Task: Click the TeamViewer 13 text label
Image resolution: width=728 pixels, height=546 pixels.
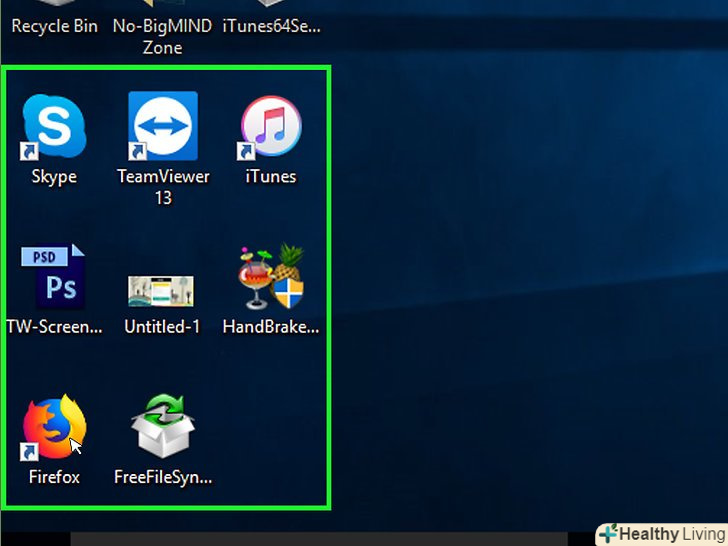Action: click(x=163, y=187)
